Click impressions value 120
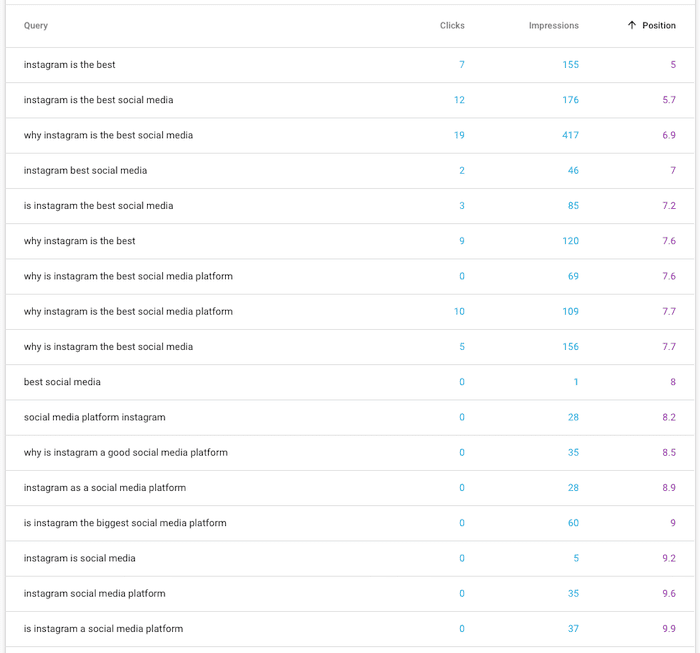 coord(570,241)
